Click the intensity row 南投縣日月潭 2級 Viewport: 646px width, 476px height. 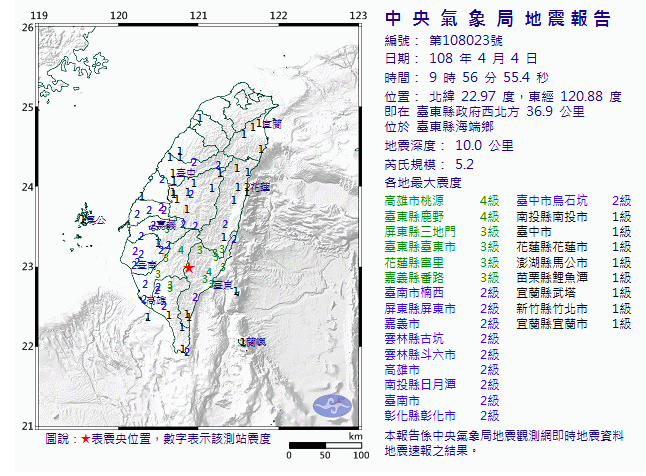(x=442, y=385)
